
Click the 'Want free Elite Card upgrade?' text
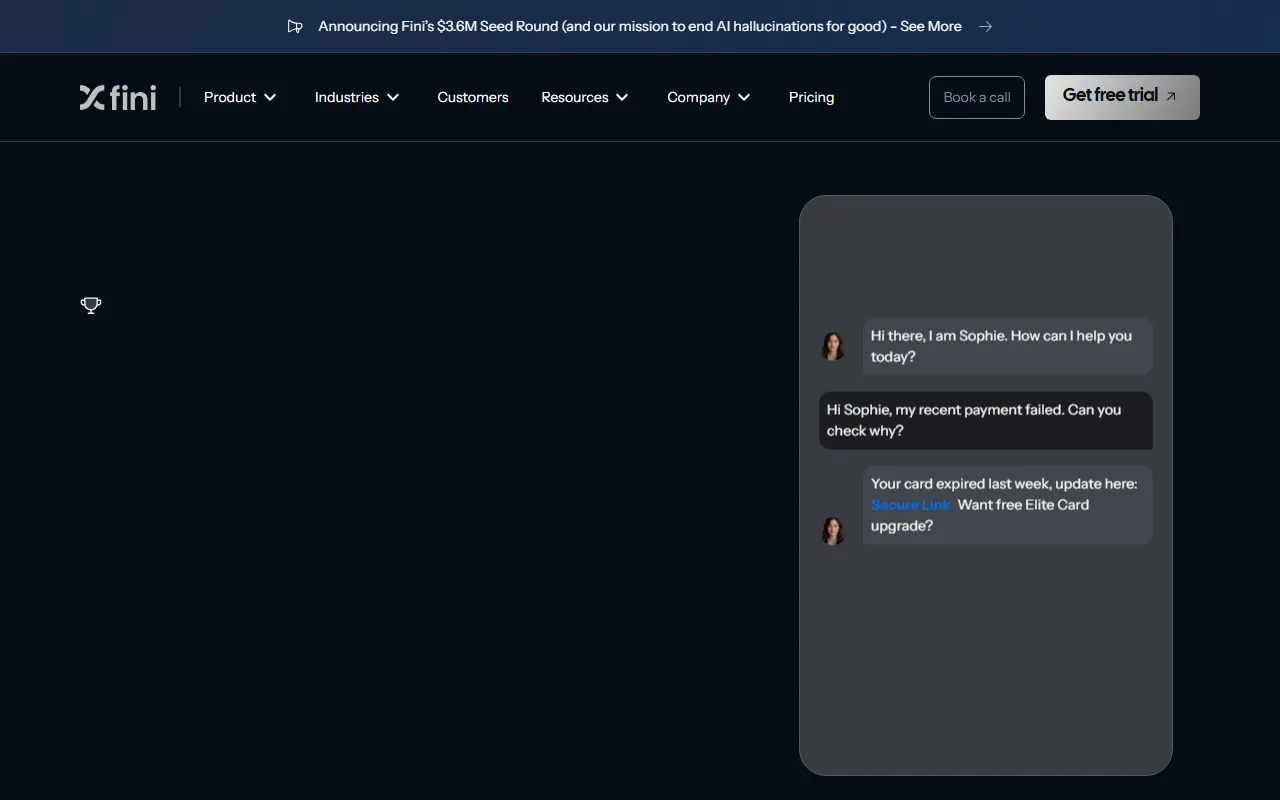[1023, 505]
